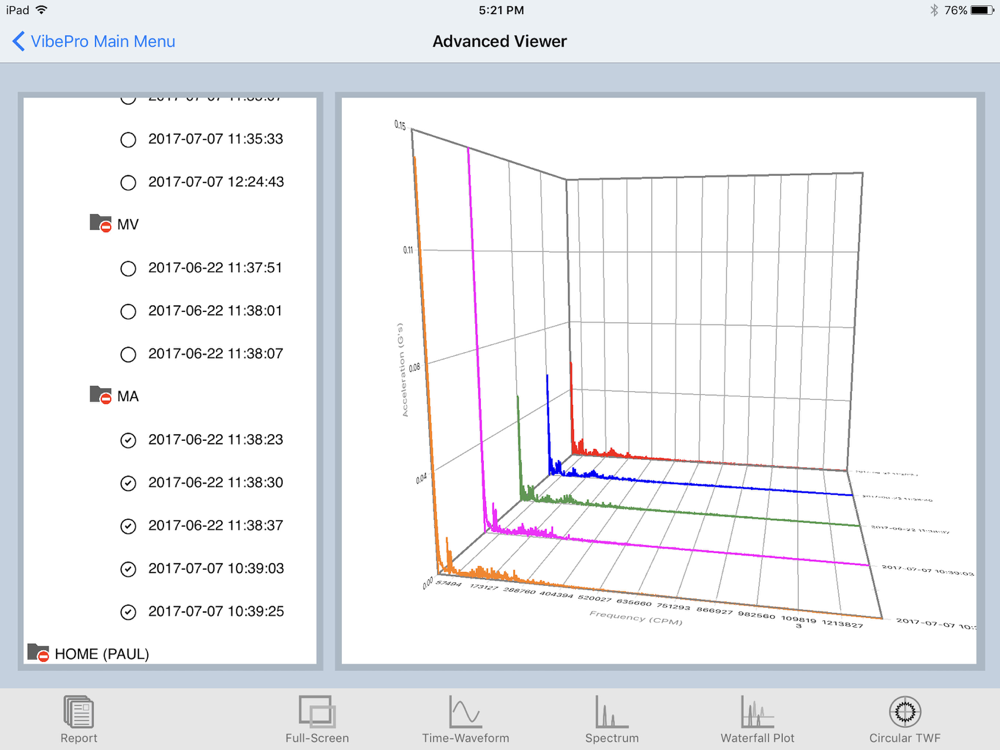Image resolution: width=1000 pixels, height=750 pixels.
Task: Select reading 2017-07-07 11:35:33
Action: click(x=128, y=140)
